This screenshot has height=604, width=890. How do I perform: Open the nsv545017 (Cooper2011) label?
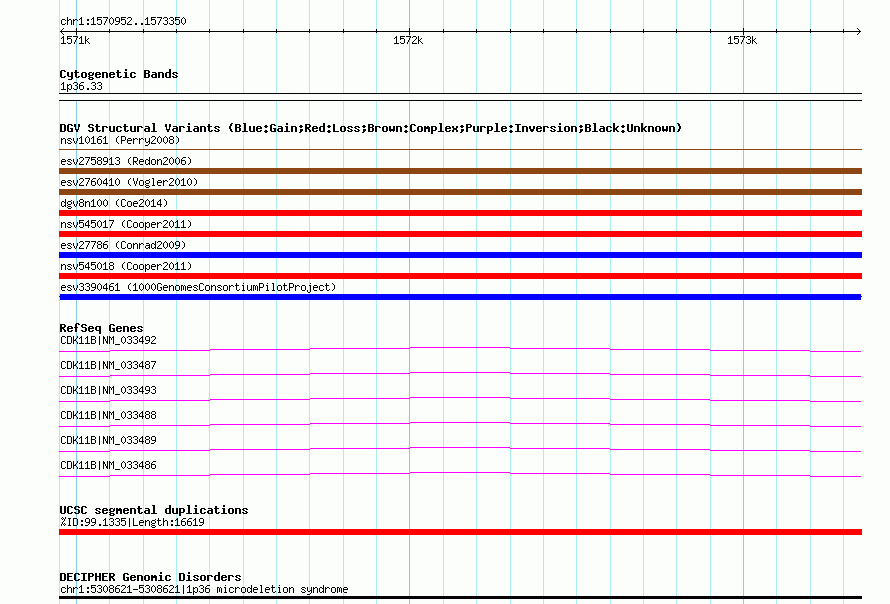tap(126, 224)
